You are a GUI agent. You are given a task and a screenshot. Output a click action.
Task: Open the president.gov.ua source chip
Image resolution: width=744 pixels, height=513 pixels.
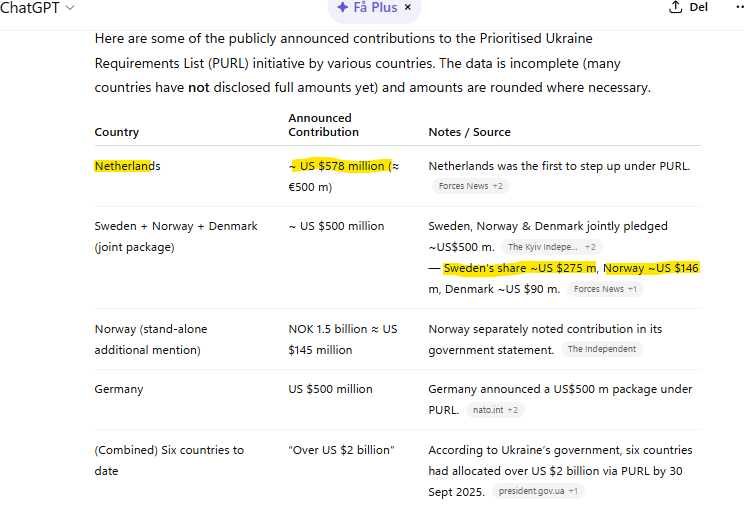coord(538,491)
